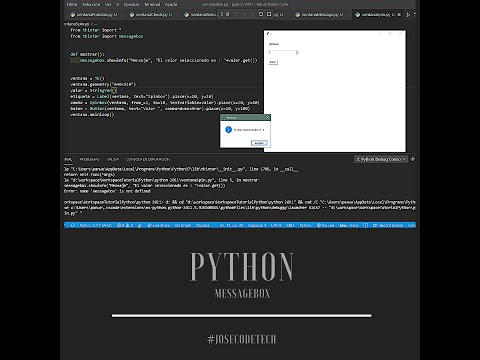Switch to the ventanaPosicion.py editor tab
The width and height of the screenshot is (480, 360).
click(x=94, y=15)
